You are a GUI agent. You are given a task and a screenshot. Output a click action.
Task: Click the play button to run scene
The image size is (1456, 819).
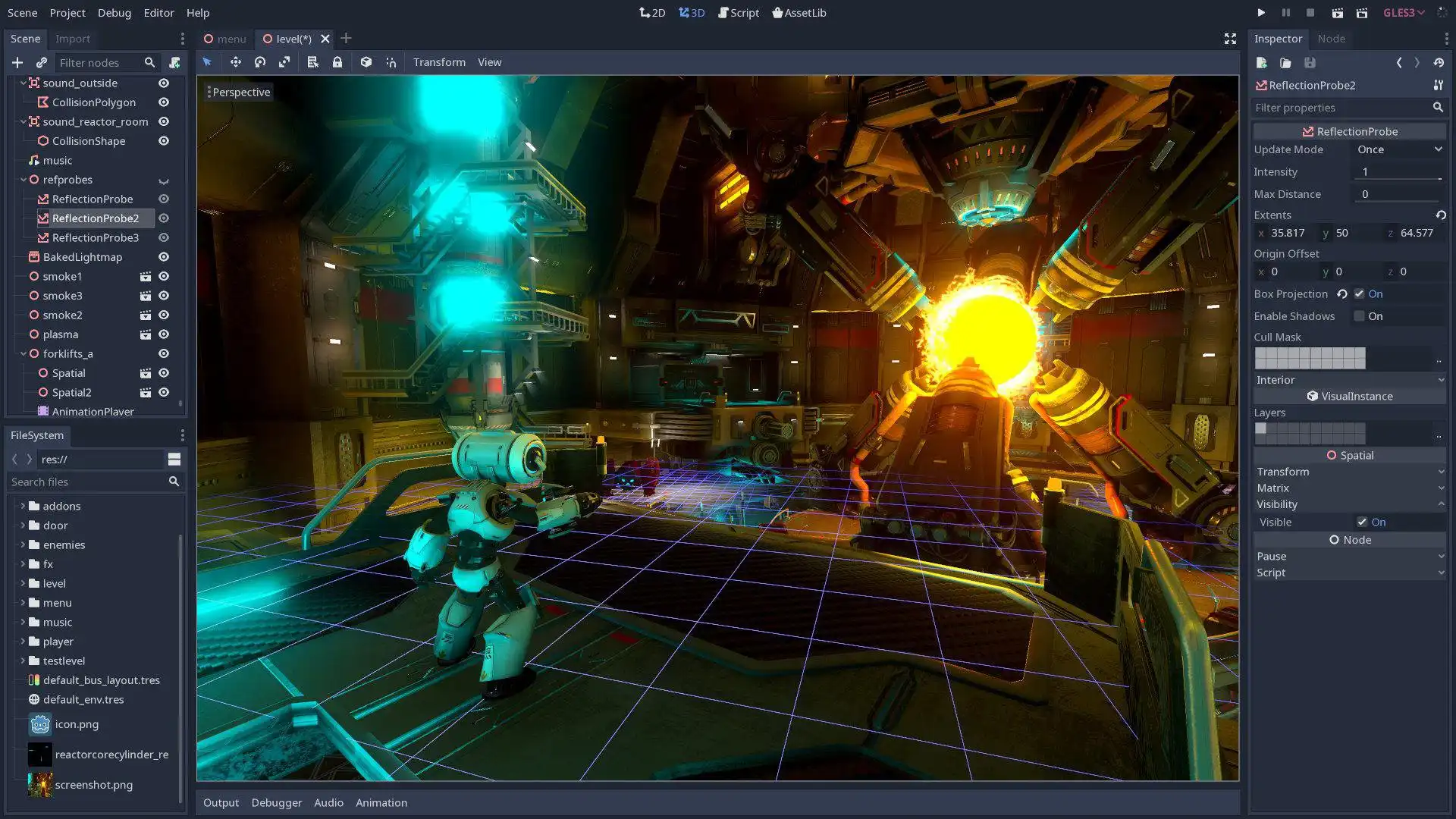point(1261,12)
